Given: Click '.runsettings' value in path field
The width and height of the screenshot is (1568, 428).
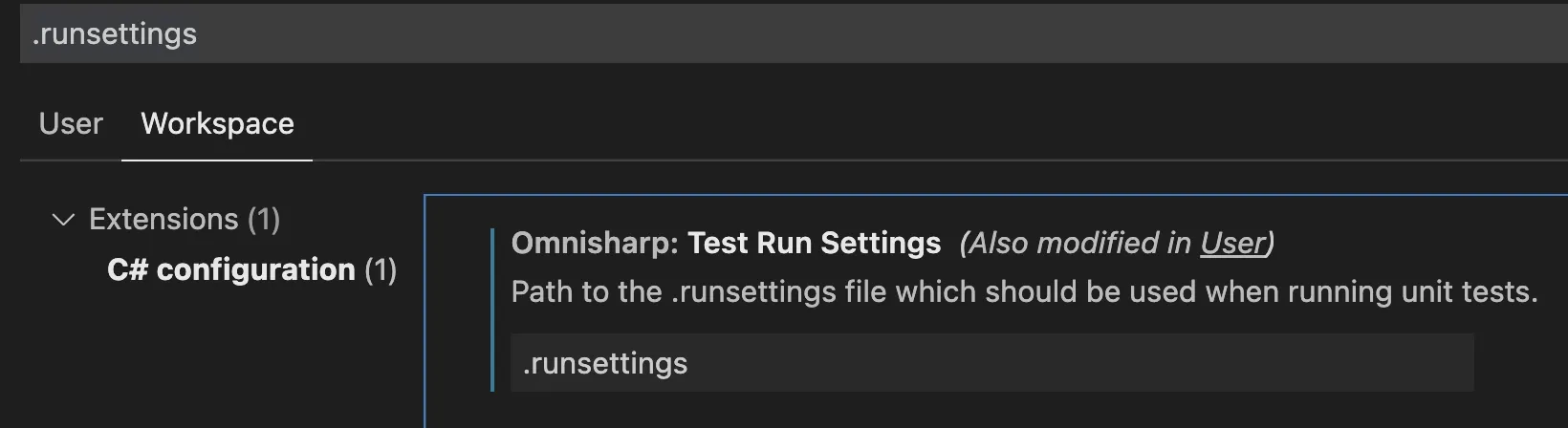Looking at the screenshot, I should click(x=605, y=363).
